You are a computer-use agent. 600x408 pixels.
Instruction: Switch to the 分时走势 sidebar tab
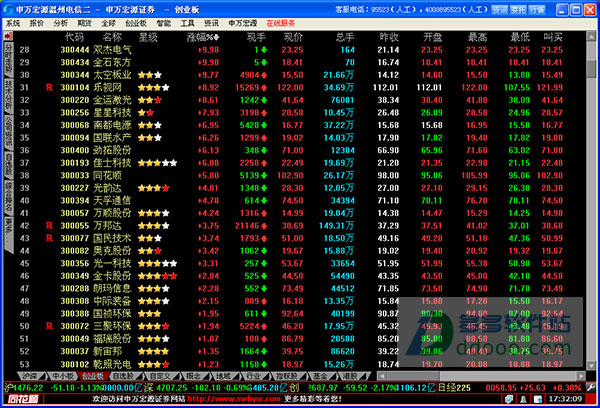[x=8, y=59]
